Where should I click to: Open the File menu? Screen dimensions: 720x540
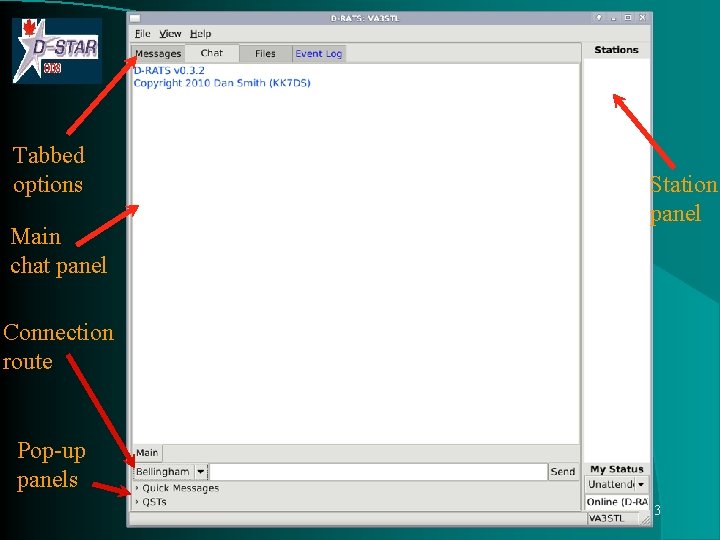click(x=142, y=34)
